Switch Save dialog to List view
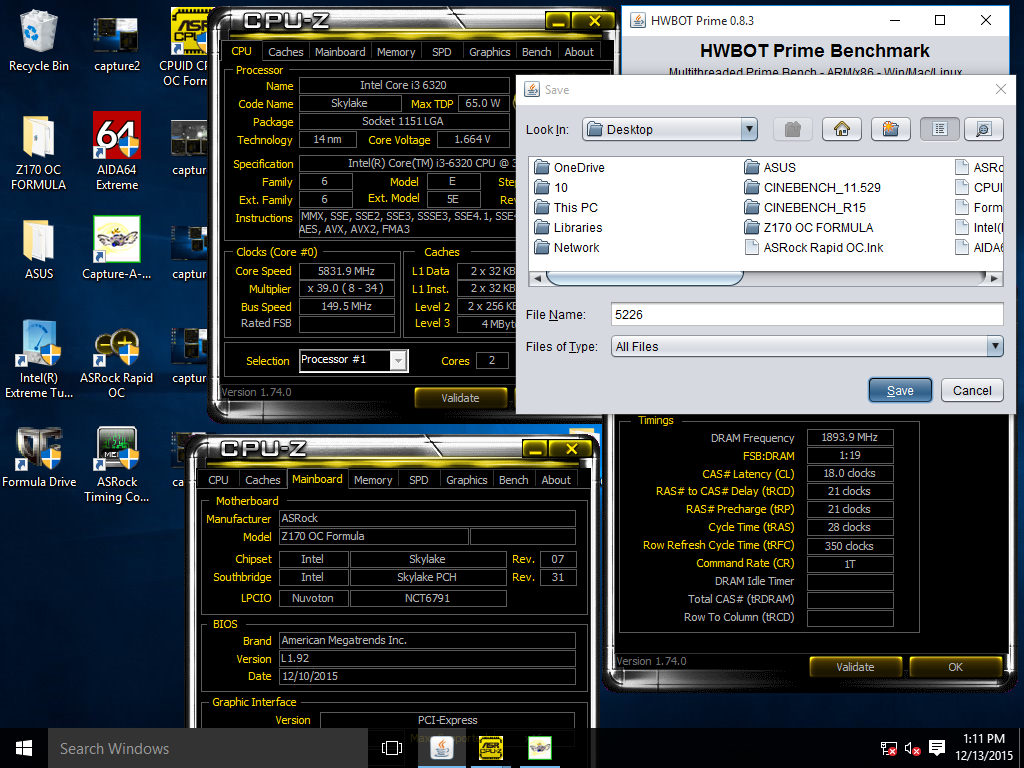The height and width of the screenshot is (768, 1024). click(x=939, y=129)
